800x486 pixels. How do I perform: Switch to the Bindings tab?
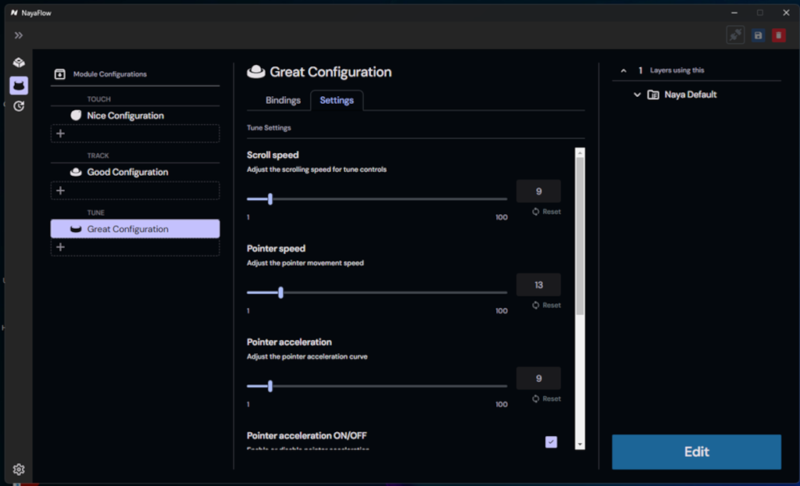283,100
